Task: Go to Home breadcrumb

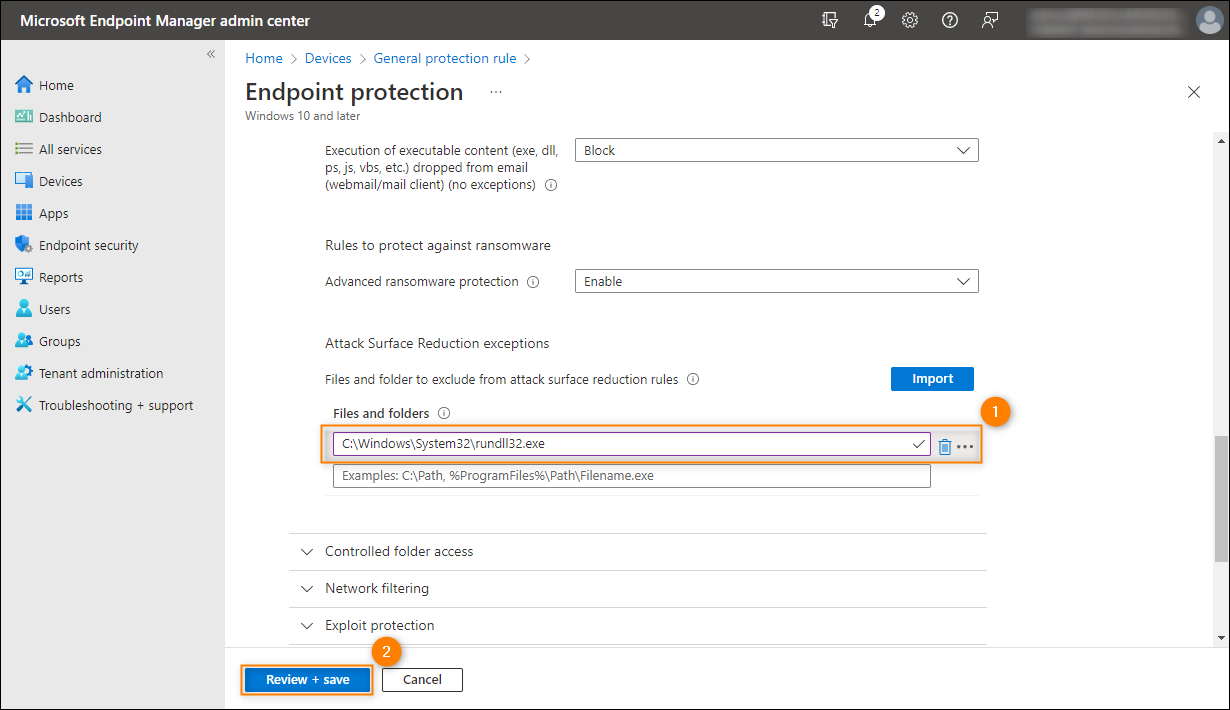Action: pos(264,59)
